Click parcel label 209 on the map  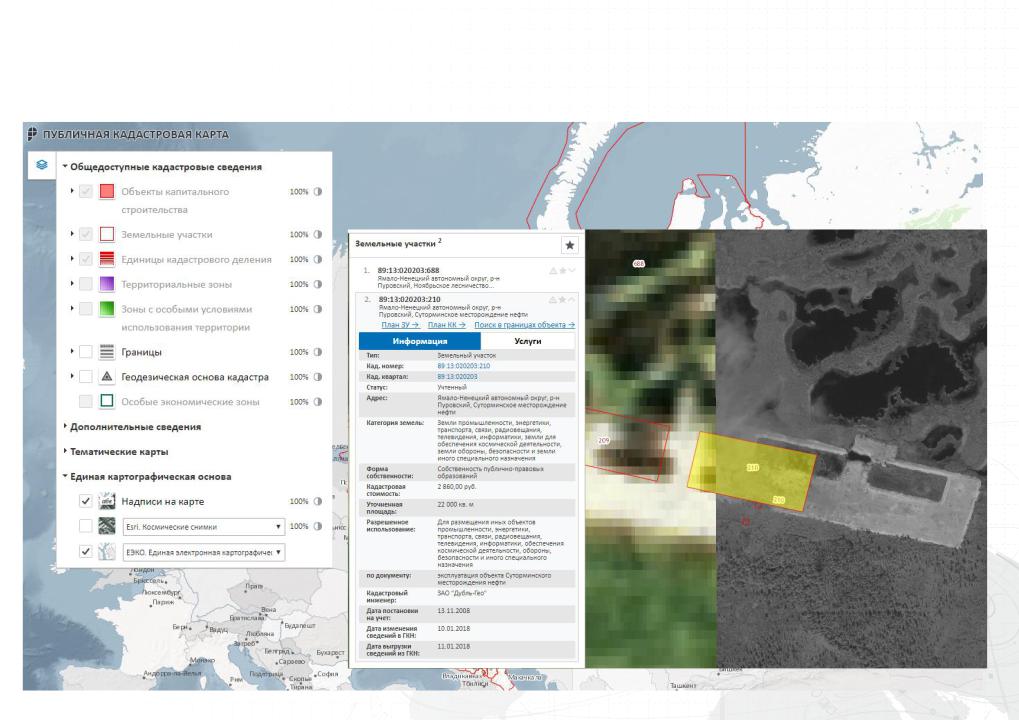tap(604, 441)
